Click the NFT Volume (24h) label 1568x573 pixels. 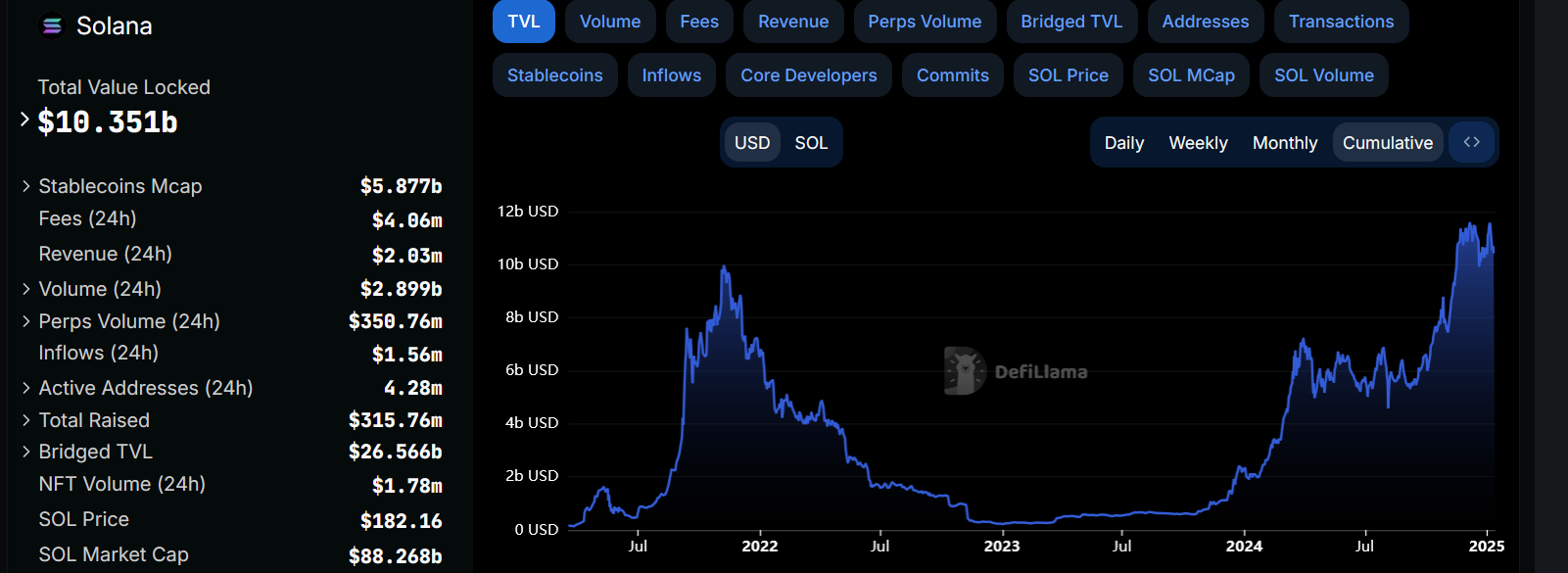point(122,484)
